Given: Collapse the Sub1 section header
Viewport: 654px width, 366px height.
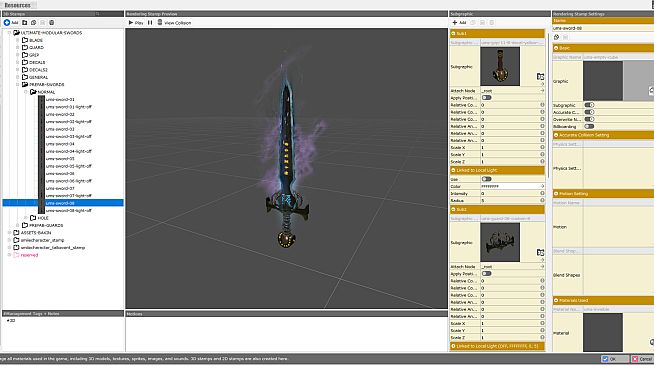Looking at the screenshot, I should (x=453, y=33).
